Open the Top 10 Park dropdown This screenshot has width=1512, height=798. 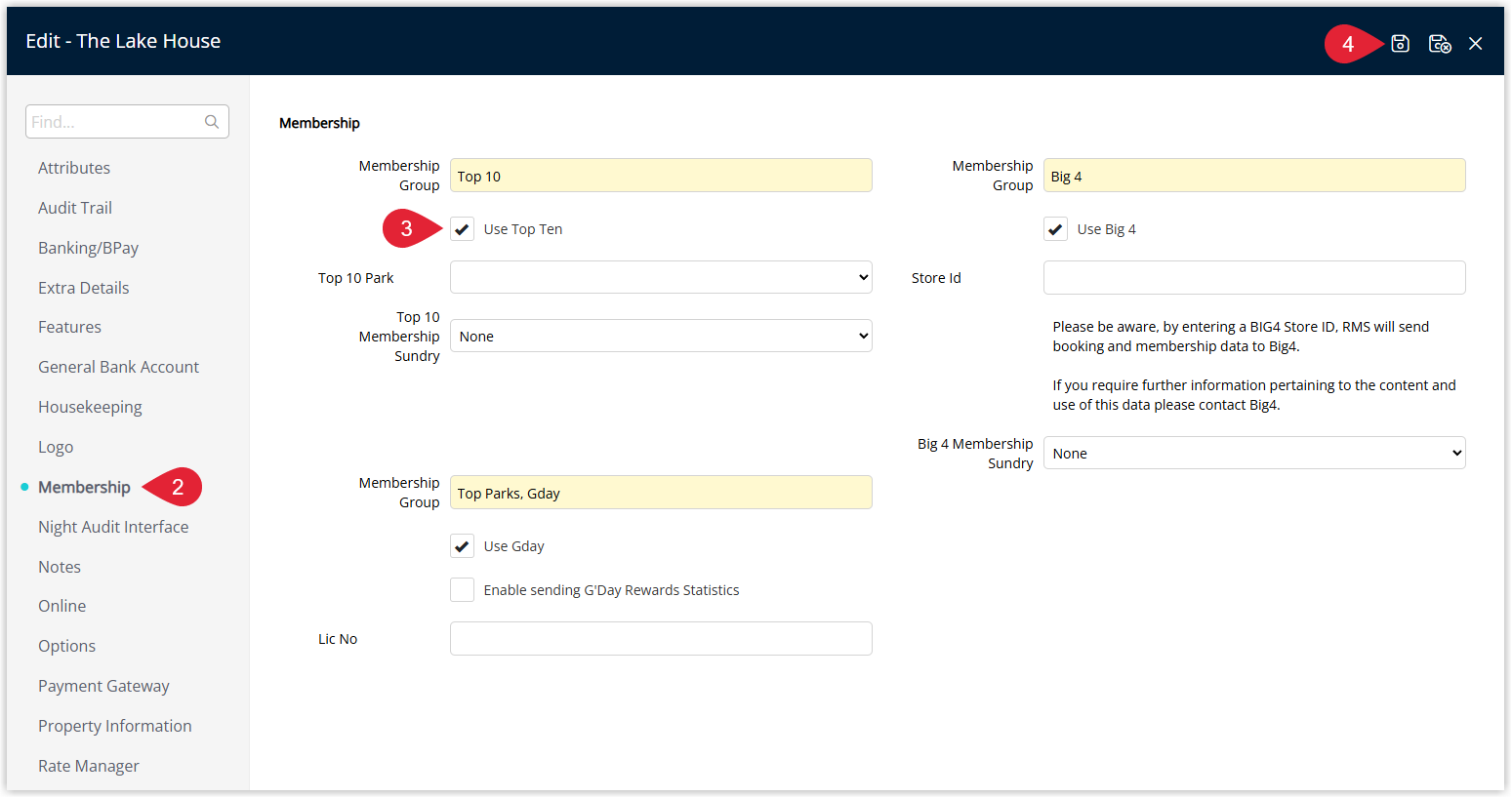(x=661, y=277)
